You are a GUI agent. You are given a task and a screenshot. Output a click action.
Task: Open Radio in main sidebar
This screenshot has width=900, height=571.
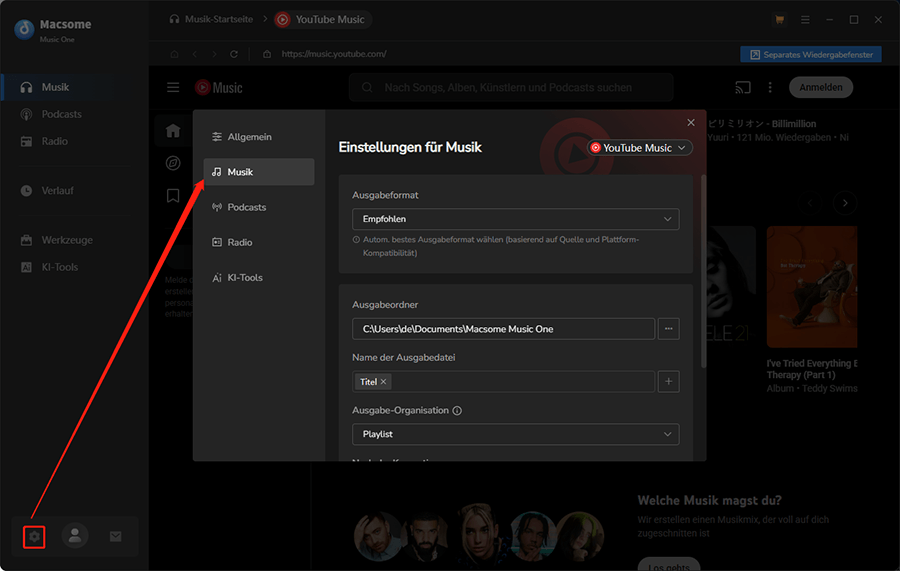tap(75, 141)
